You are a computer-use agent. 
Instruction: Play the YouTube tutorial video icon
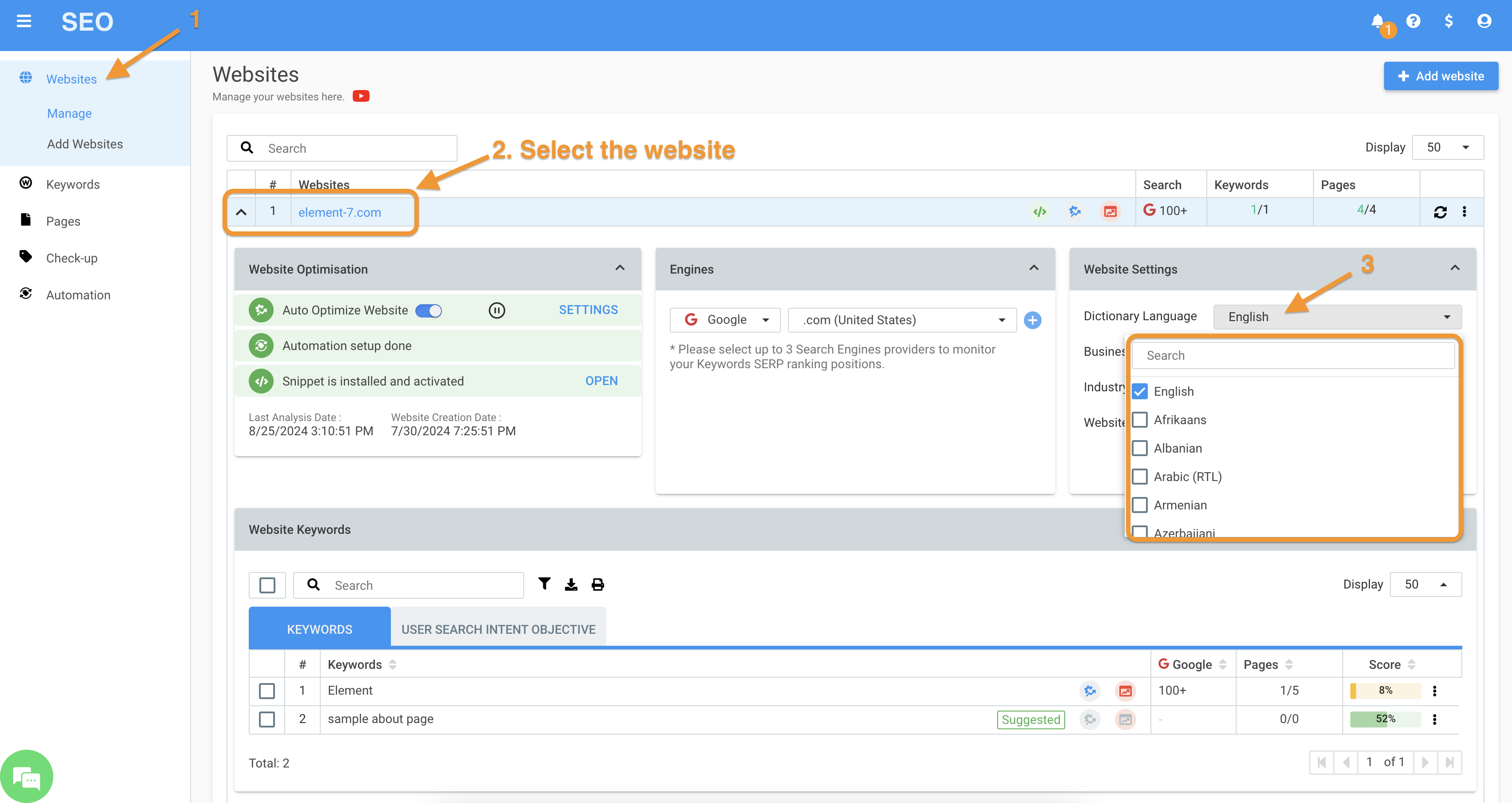361,95
